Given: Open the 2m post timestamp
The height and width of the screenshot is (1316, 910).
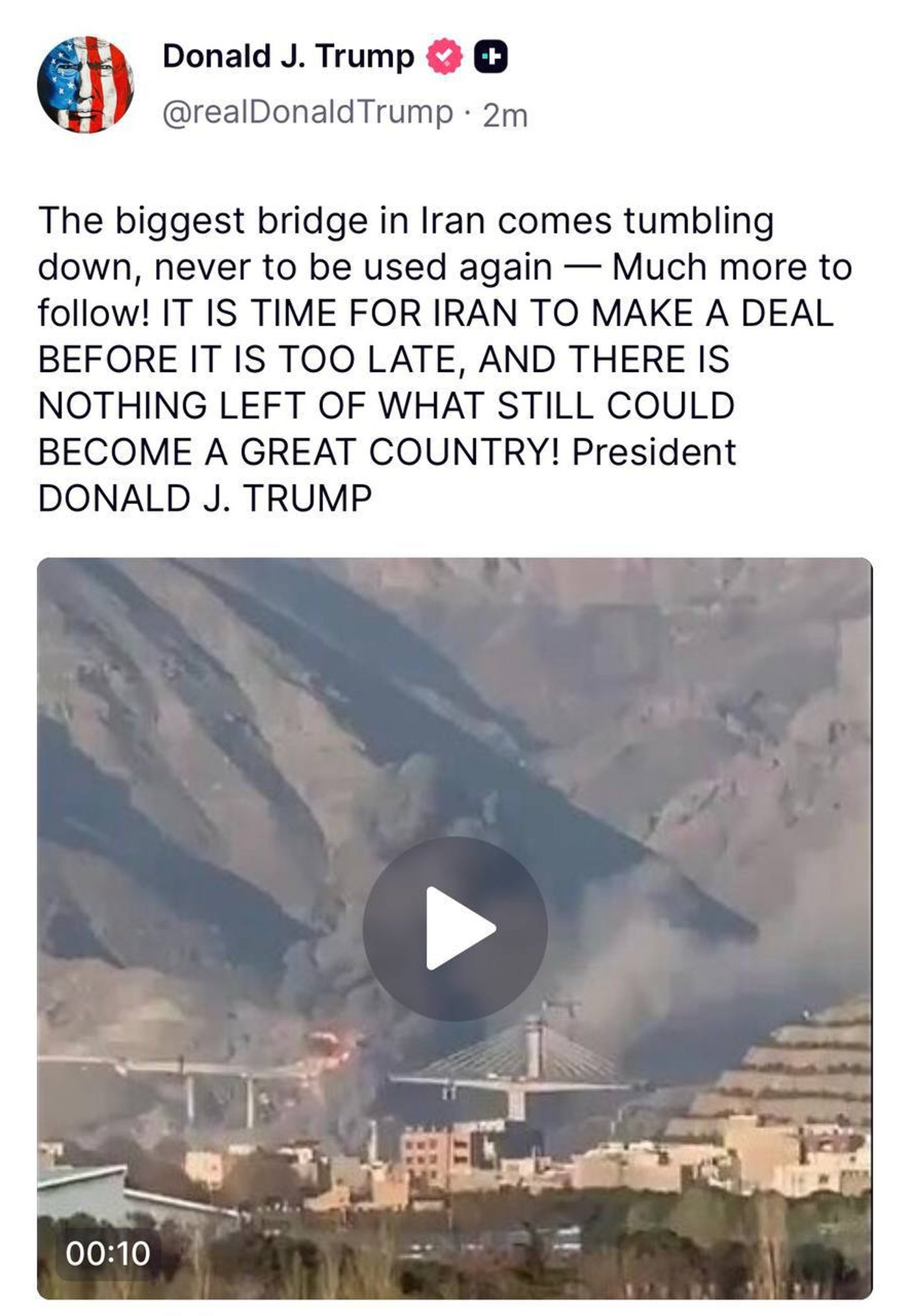Looking at the screenshot, I should tap(506, 116).
